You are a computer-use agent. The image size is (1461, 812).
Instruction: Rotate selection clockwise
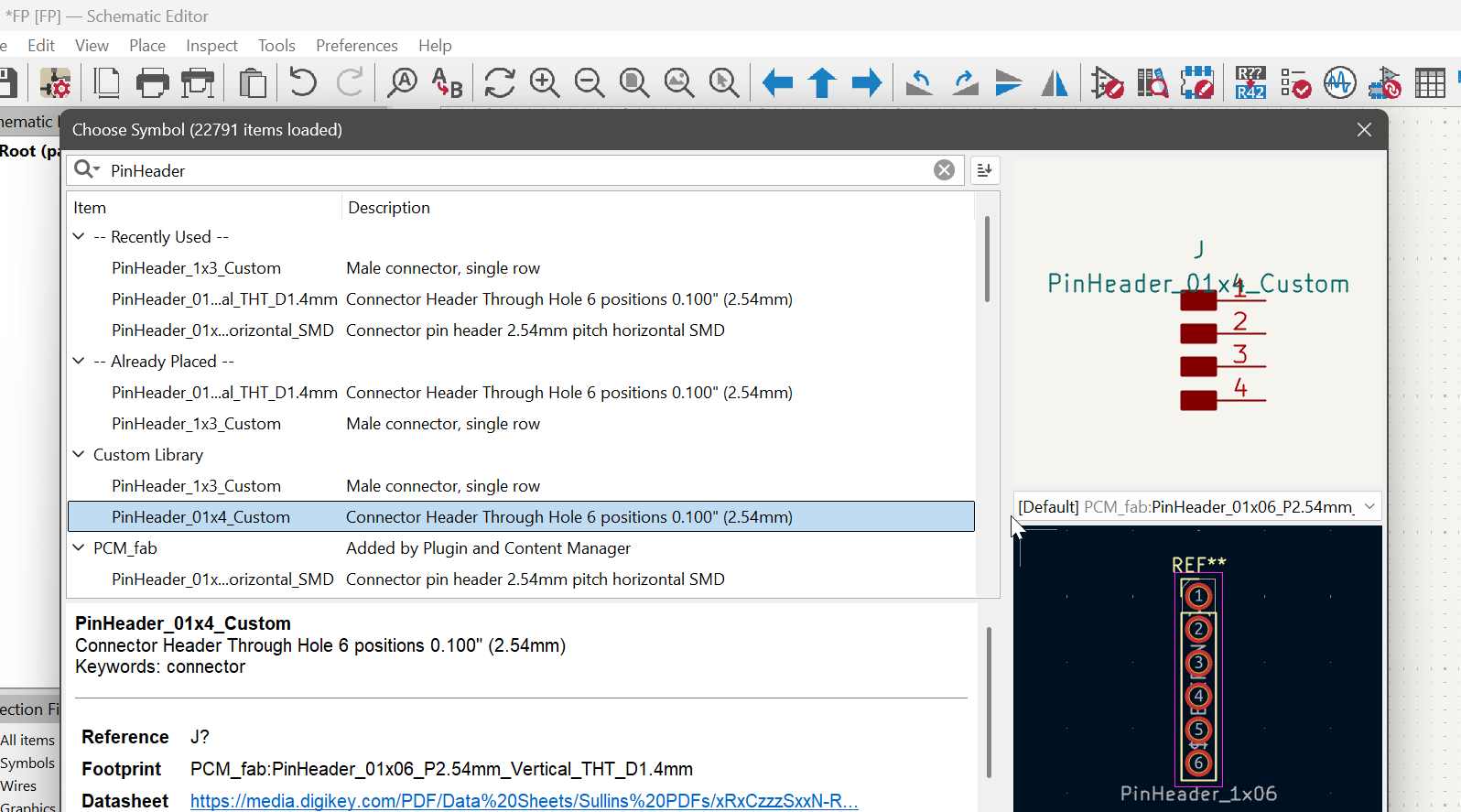click(x=965, y=83)
